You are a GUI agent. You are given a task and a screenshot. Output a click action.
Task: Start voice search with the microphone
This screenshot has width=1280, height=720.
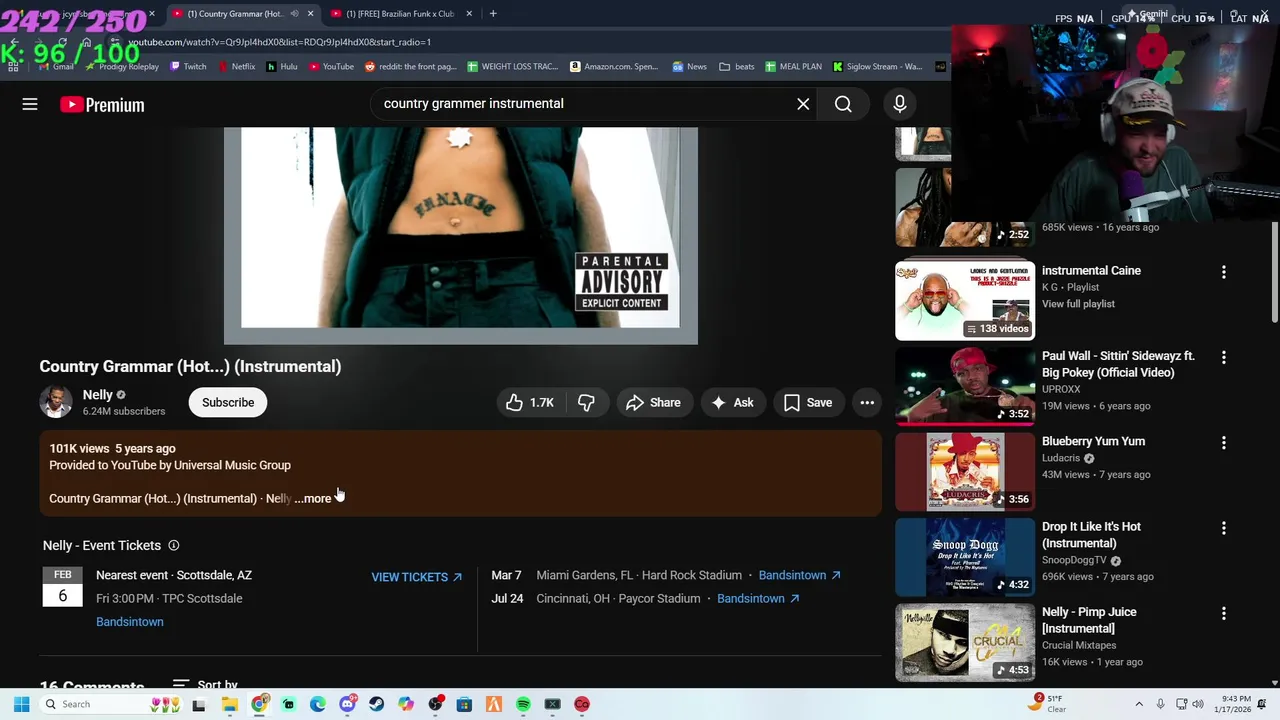click(899, 104)
